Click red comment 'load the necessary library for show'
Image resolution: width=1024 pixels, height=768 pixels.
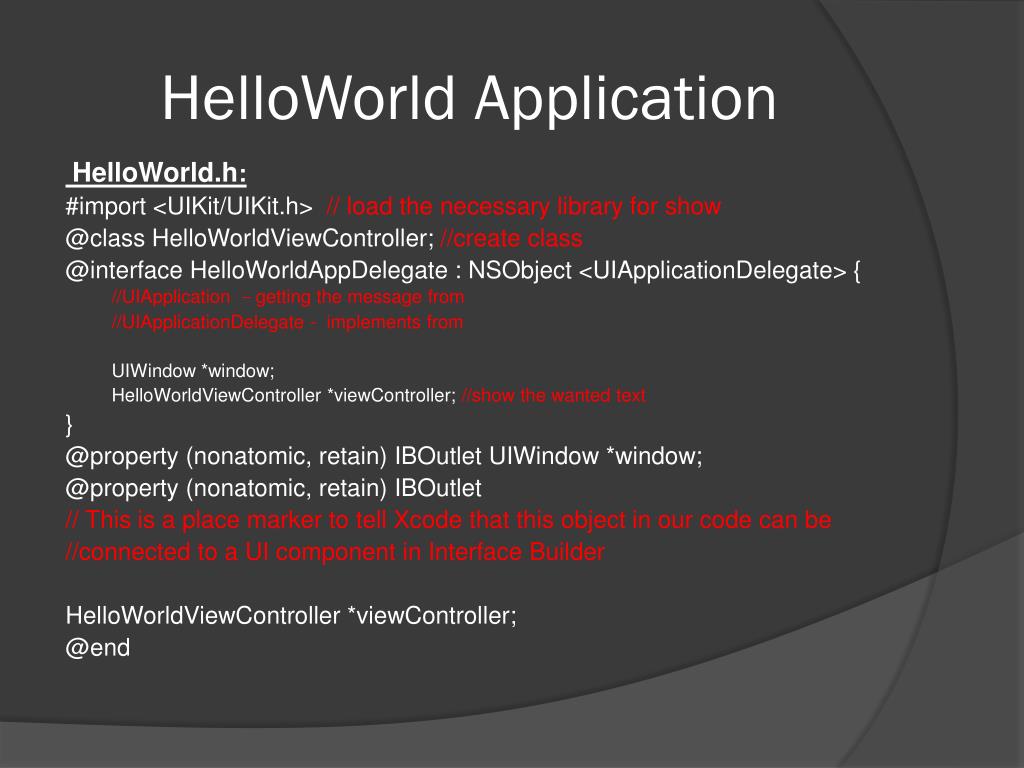pos(534,206)
